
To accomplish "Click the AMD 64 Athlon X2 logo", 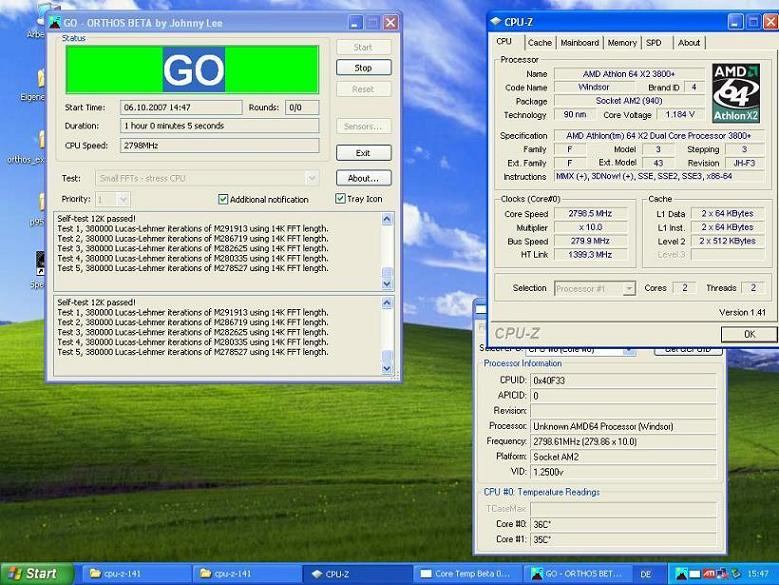I will pyautogui.click(x=736, y=93).
